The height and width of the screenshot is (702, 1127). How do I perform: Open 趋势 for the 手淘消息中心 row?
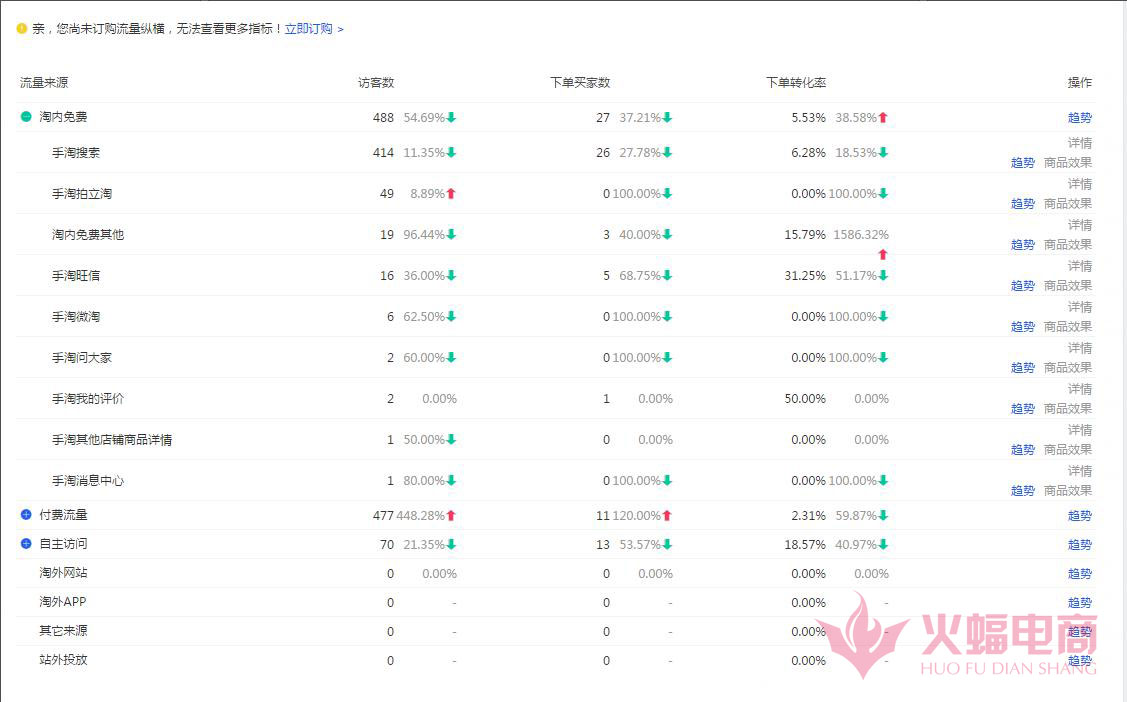[1023, 490]
